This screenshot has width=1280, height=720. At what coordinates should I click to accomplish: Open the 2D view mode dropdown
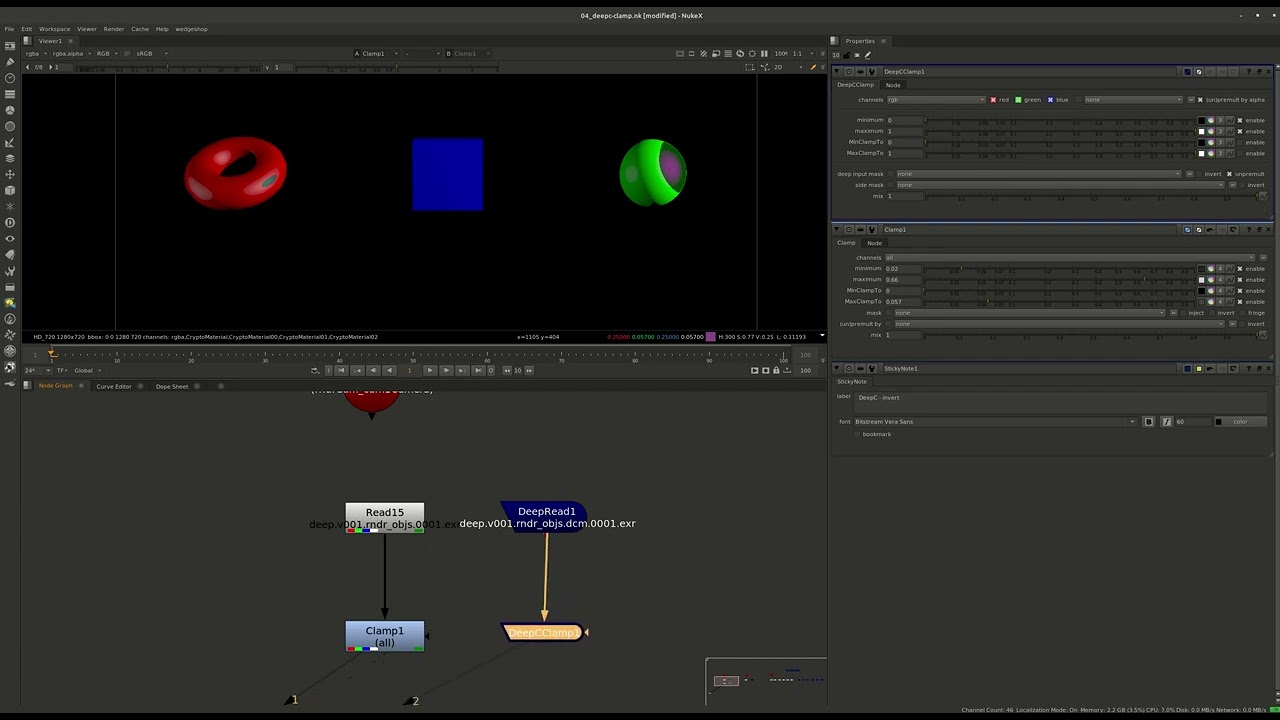[789, 67]
